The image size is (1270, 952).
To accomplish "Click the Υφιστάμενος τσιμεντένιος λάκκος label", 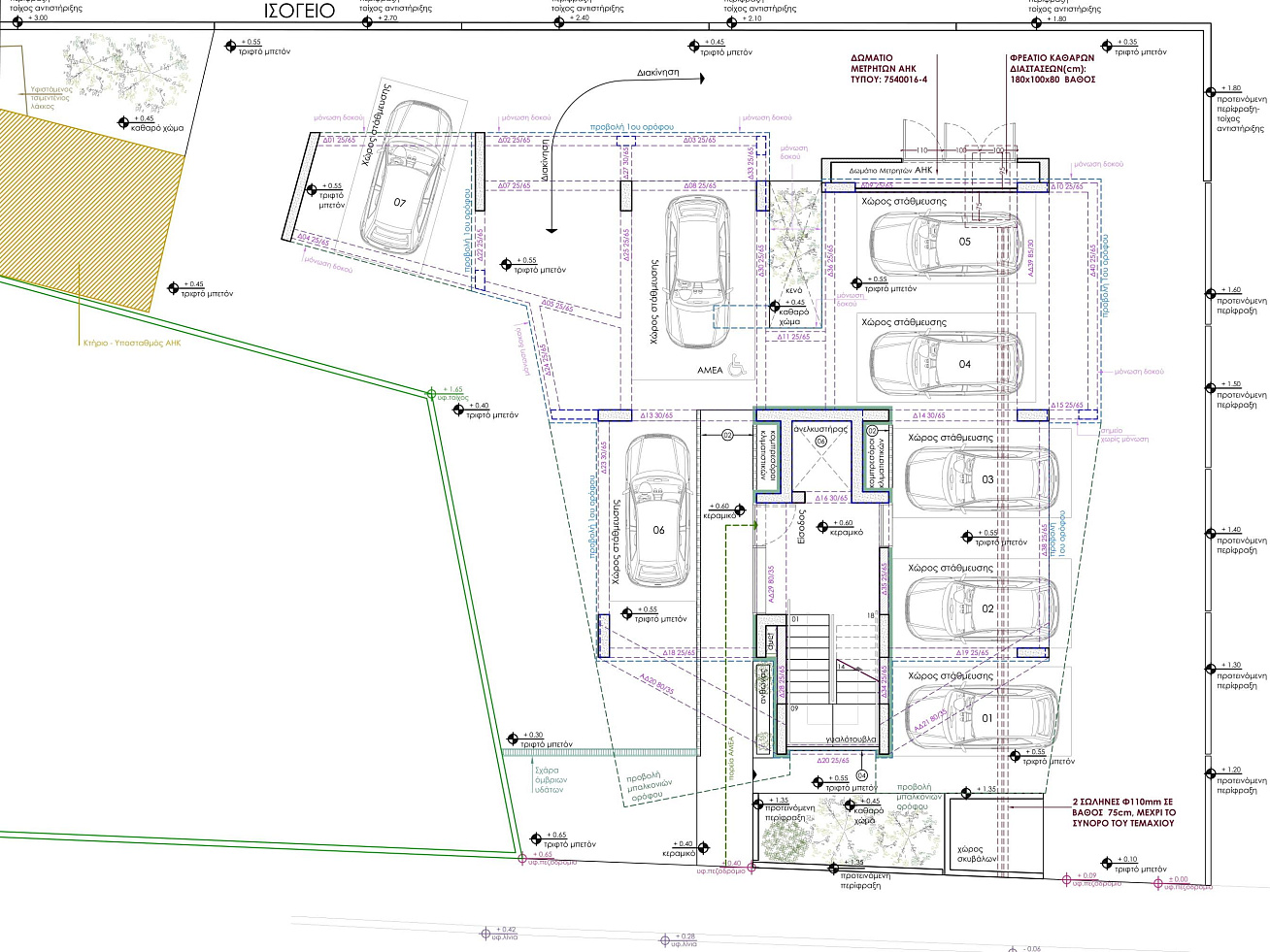I will pyautogui.click(x=50, y=98).
